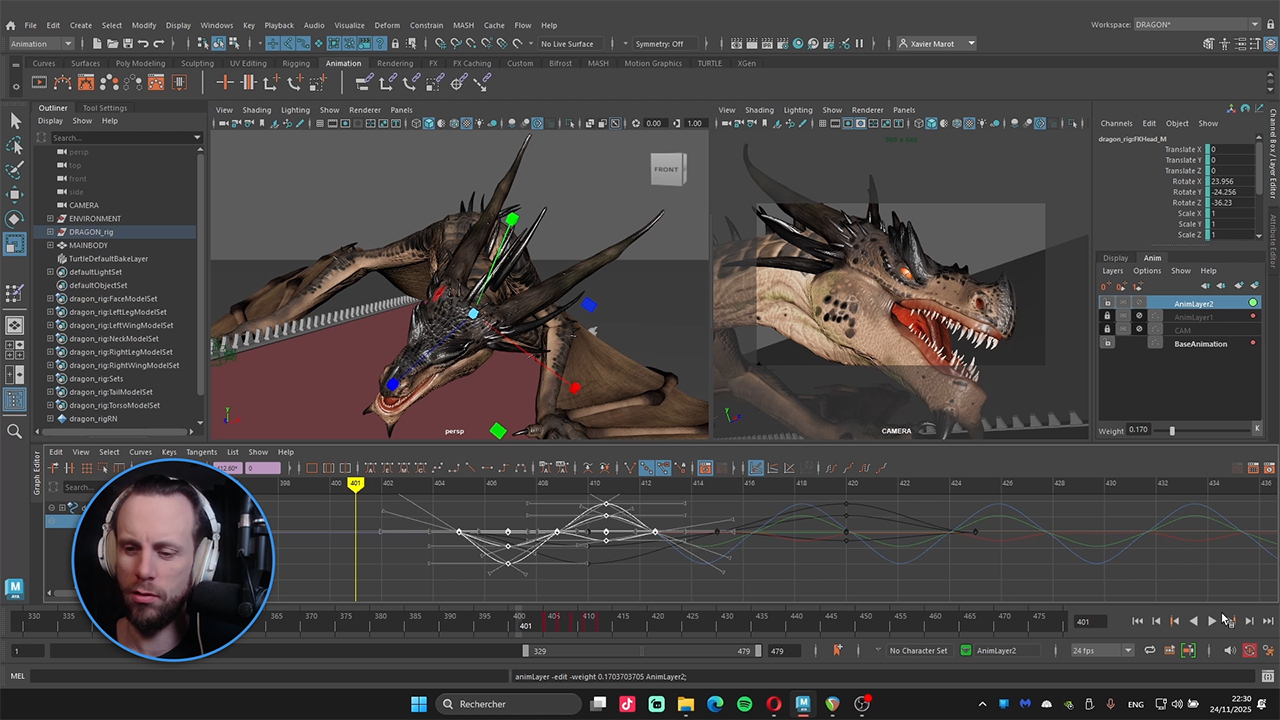Click the Spotify icon in the Windows taskbar
This screenshot has width=1280, height=720.
[744, 704]
